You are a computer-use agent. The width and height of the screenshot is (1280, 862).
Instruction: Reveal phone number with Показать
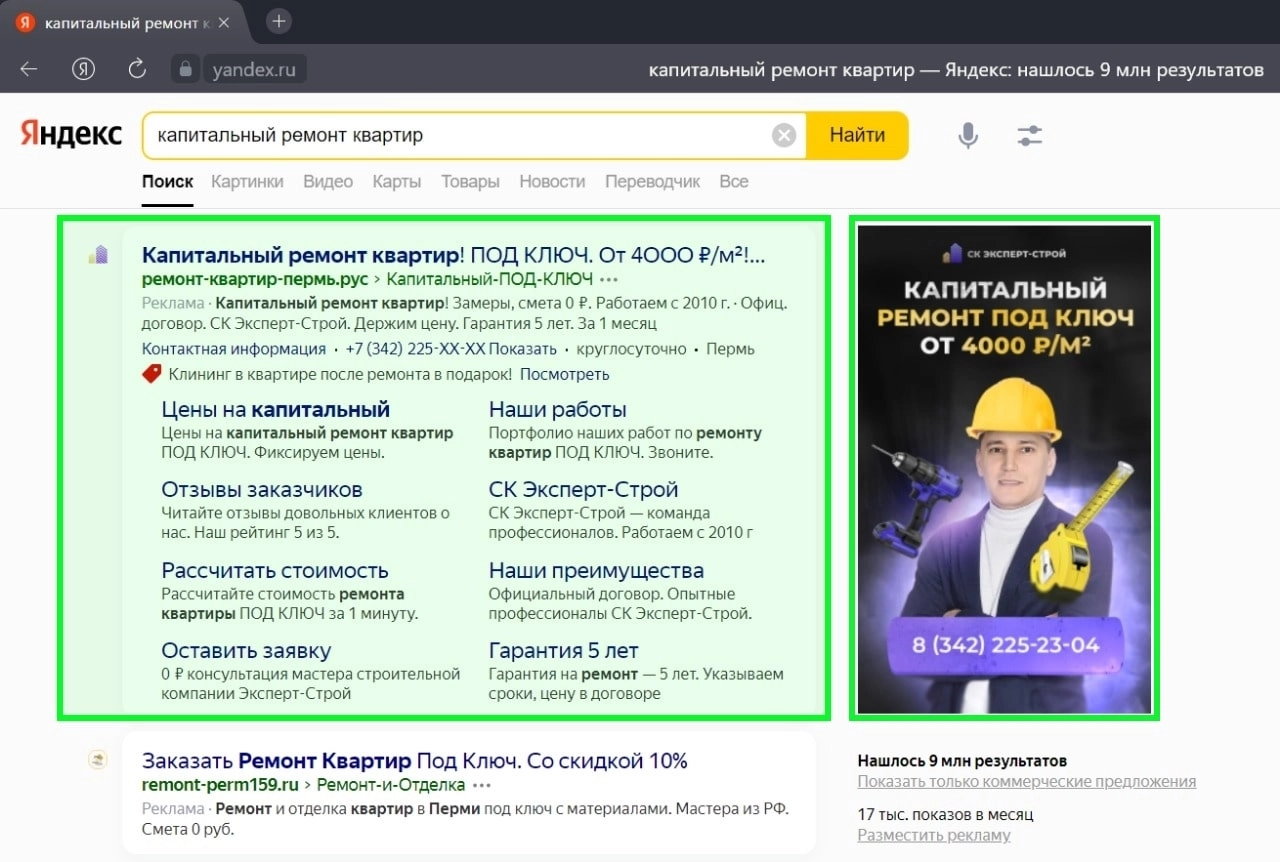point(524,349)
